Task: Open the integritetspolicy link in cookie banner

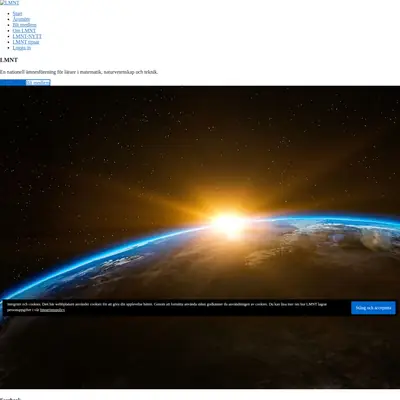Action: click(52, 310)
